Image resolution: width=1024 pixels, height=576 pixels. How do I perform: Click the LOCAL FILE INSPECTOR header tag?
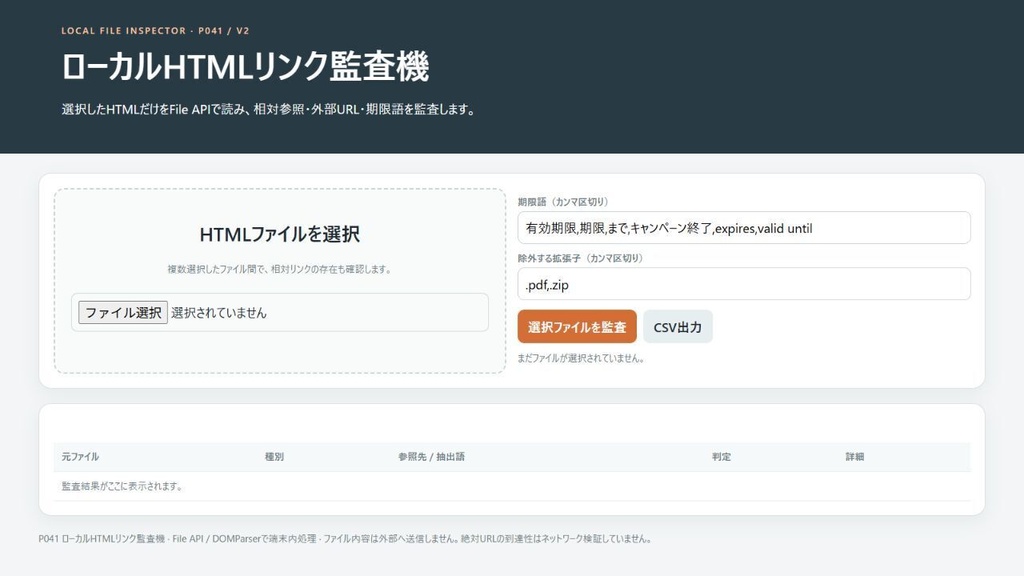point(155,31)
